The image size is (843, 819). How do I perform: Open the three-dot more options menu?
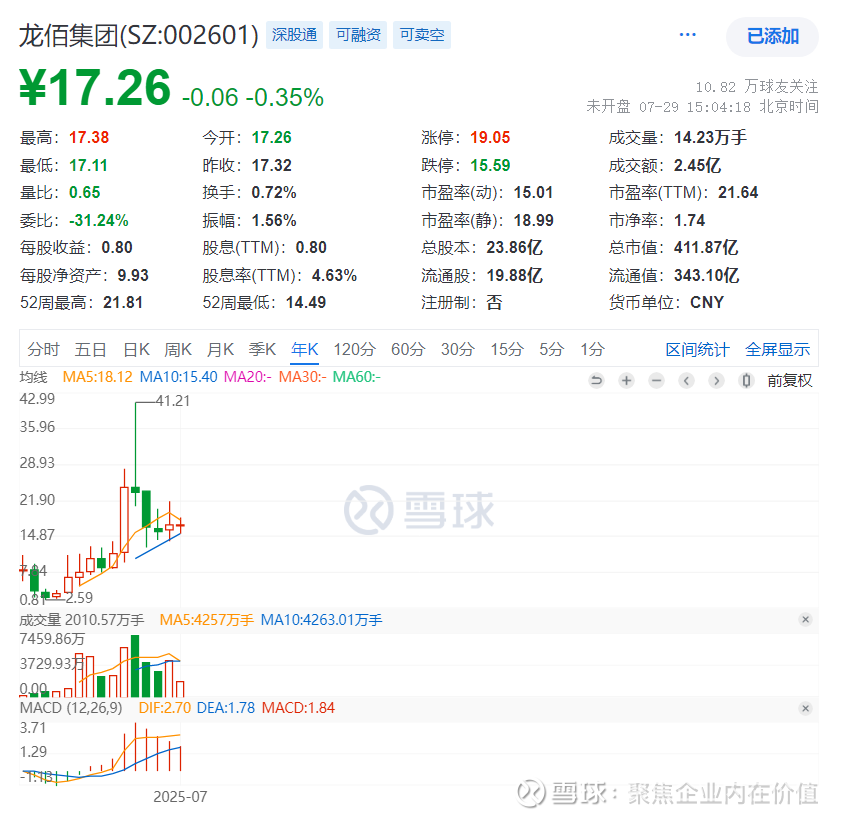(x=687, y=35)
